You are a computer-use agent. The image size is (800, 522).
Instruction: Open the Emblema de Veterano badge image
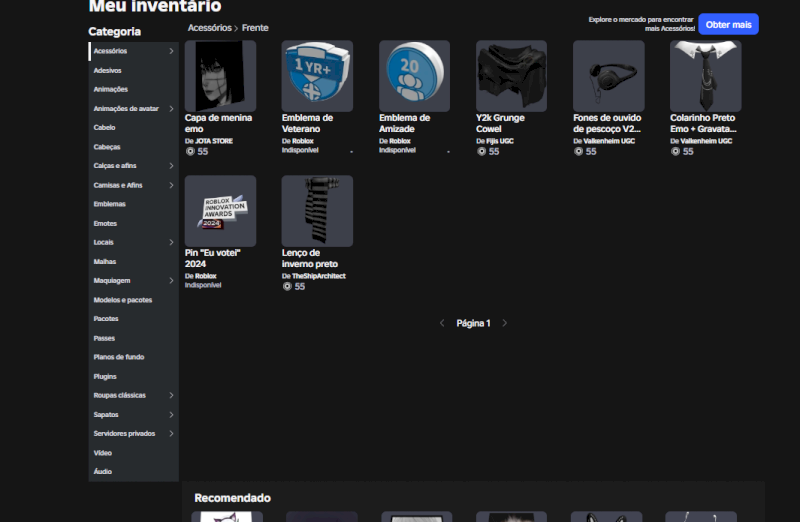point(317,76)
